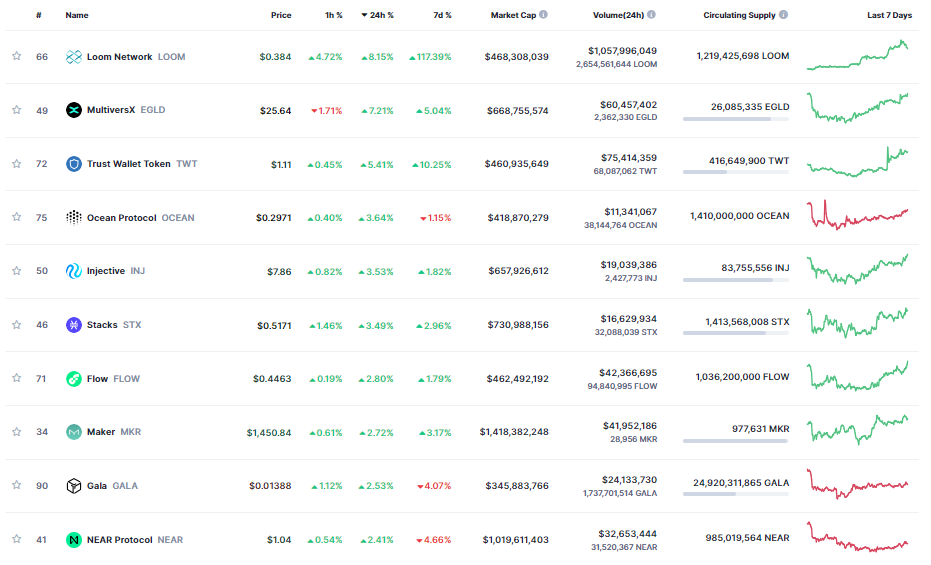Click MultiversX 1h change 1.71%
Viewport: 931px width, 565px height.
point(327,111)
